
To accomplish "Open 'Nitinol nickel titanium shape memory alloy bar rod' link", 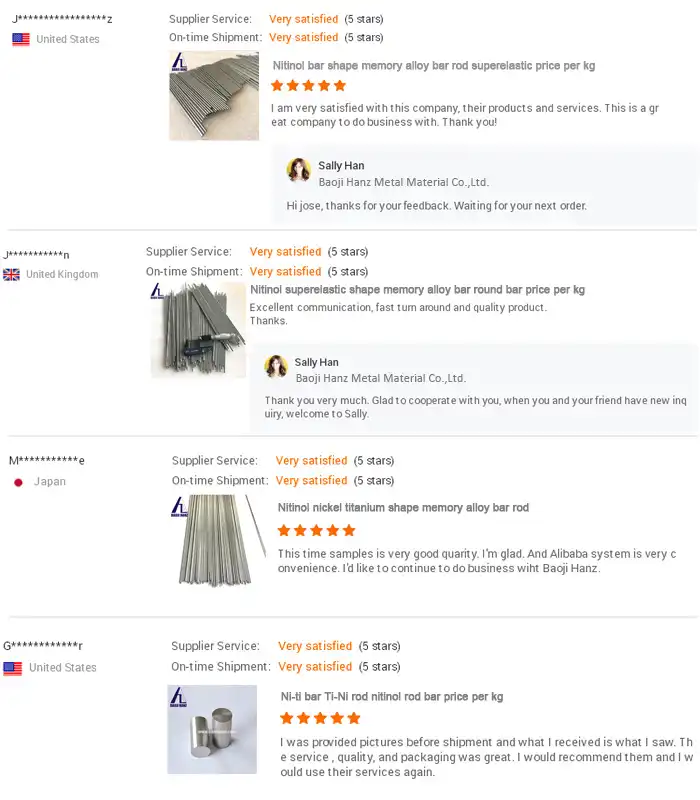I will pos(403,508).
